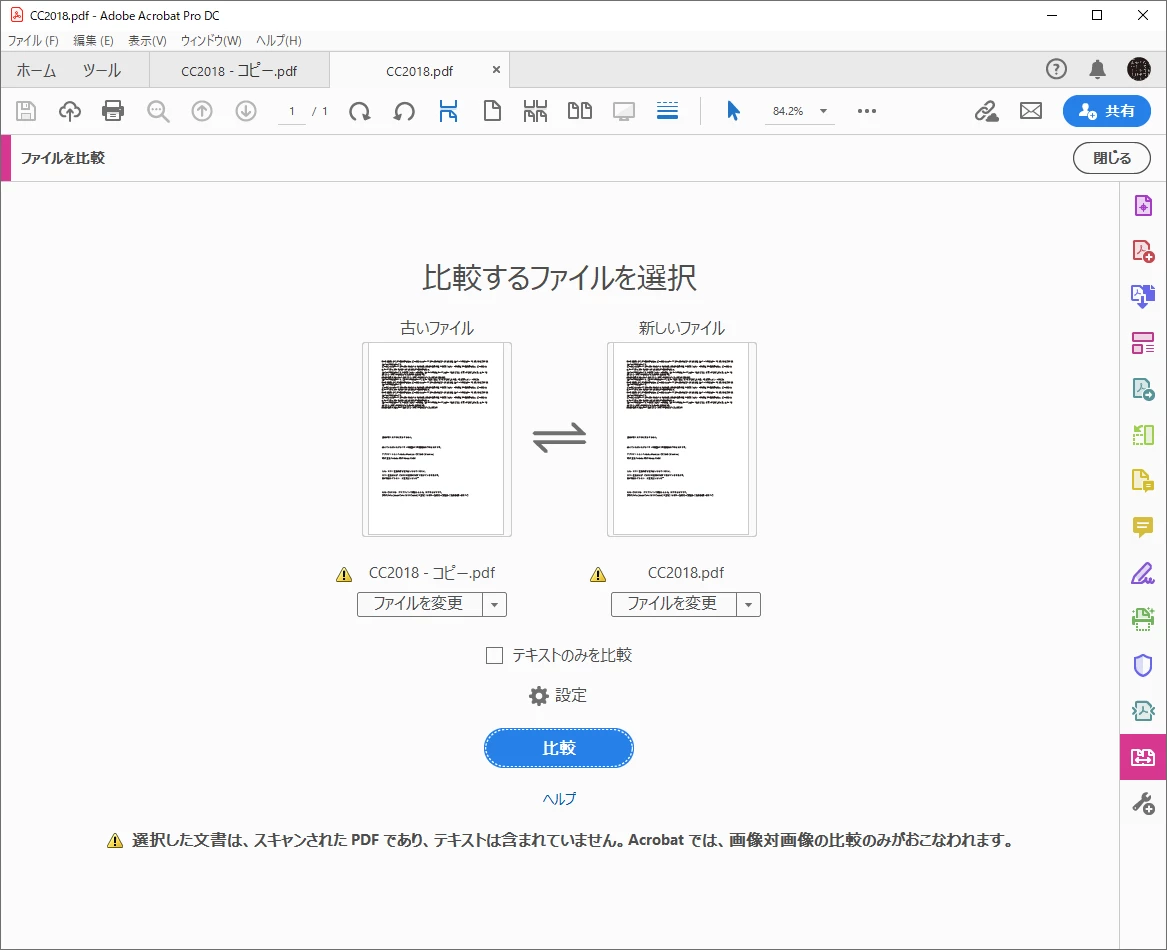
Task: Open the user profile avatar
Action: coord(1139,69)
